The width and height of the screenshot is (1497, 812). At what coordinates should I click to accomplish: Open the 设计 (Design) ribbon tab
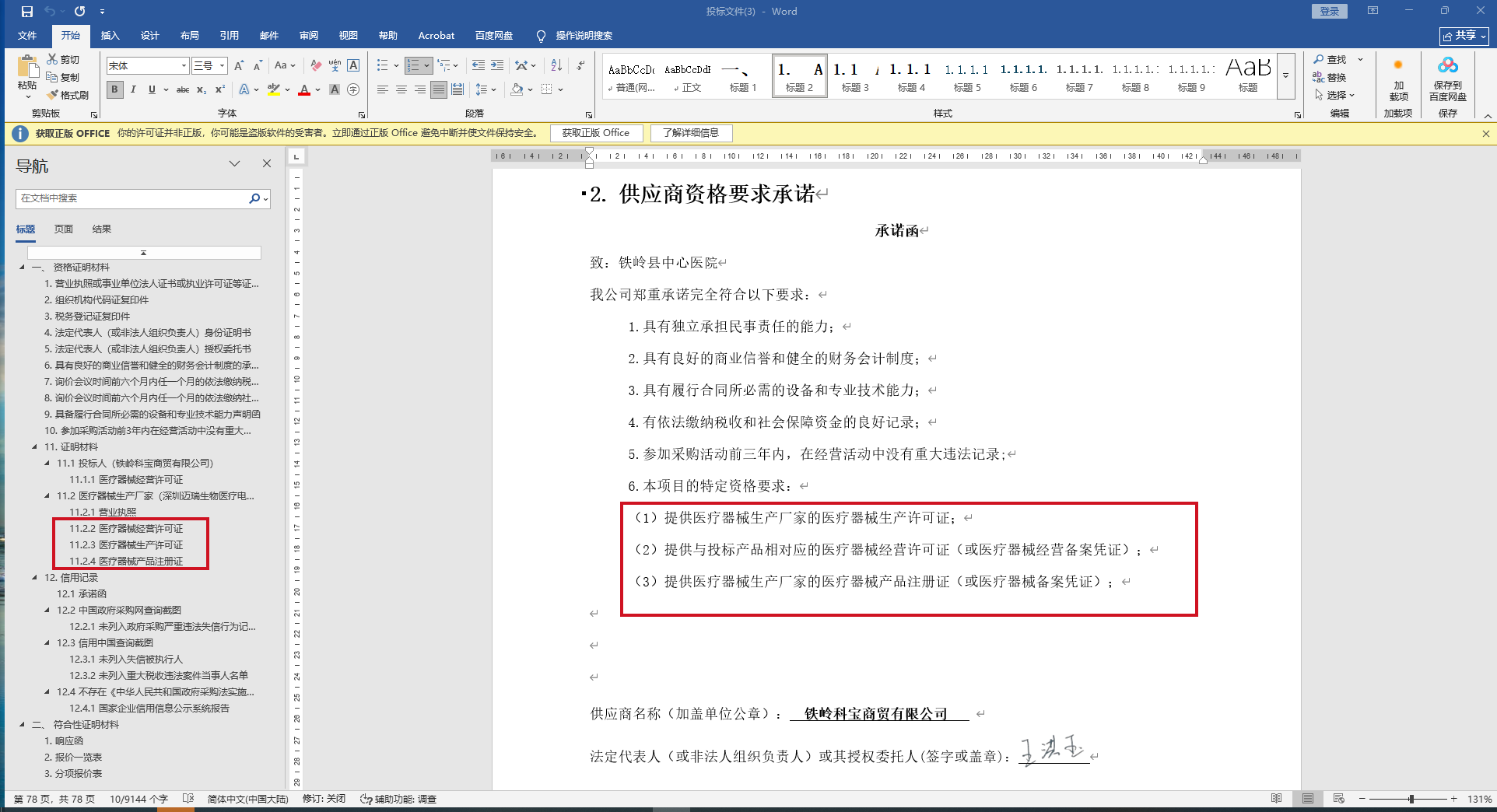(149, 36)
